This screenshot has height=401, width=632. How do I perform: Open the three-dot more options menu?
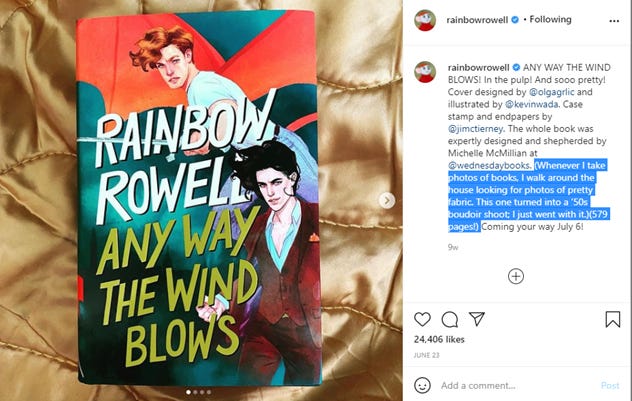(x=614, y=21)
